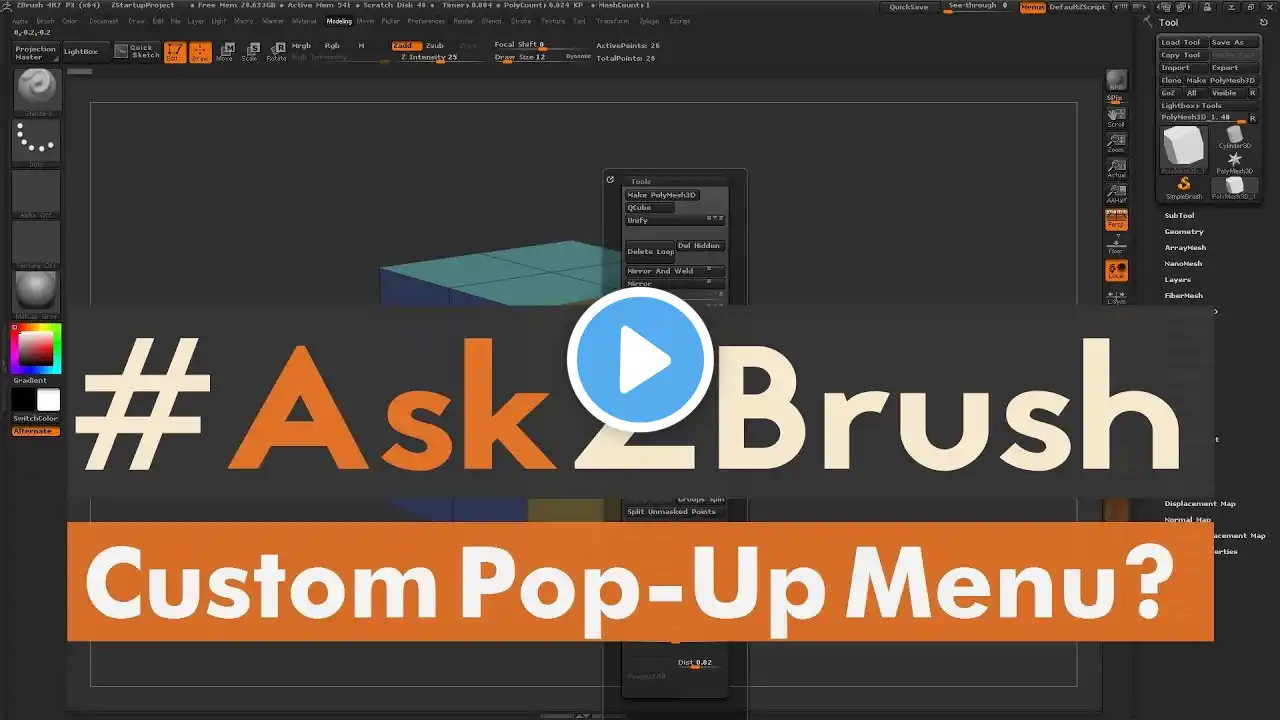Open the Dots stroke type selector
1280x720 pixels.
(x=36, y=142)
